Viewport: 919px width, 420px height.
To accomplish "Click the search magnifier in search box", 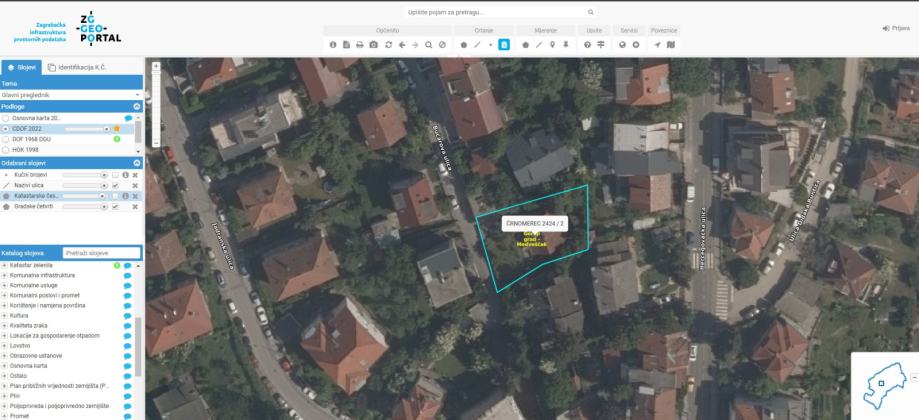I will [590, 12].
